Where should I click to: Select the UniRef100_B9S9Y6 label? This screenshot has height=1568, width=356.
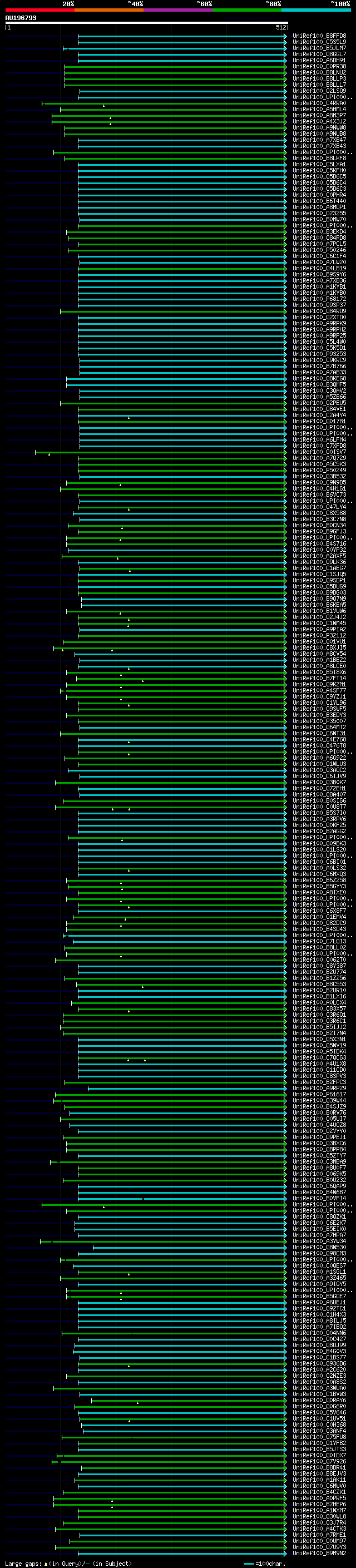tap(319, 275)
